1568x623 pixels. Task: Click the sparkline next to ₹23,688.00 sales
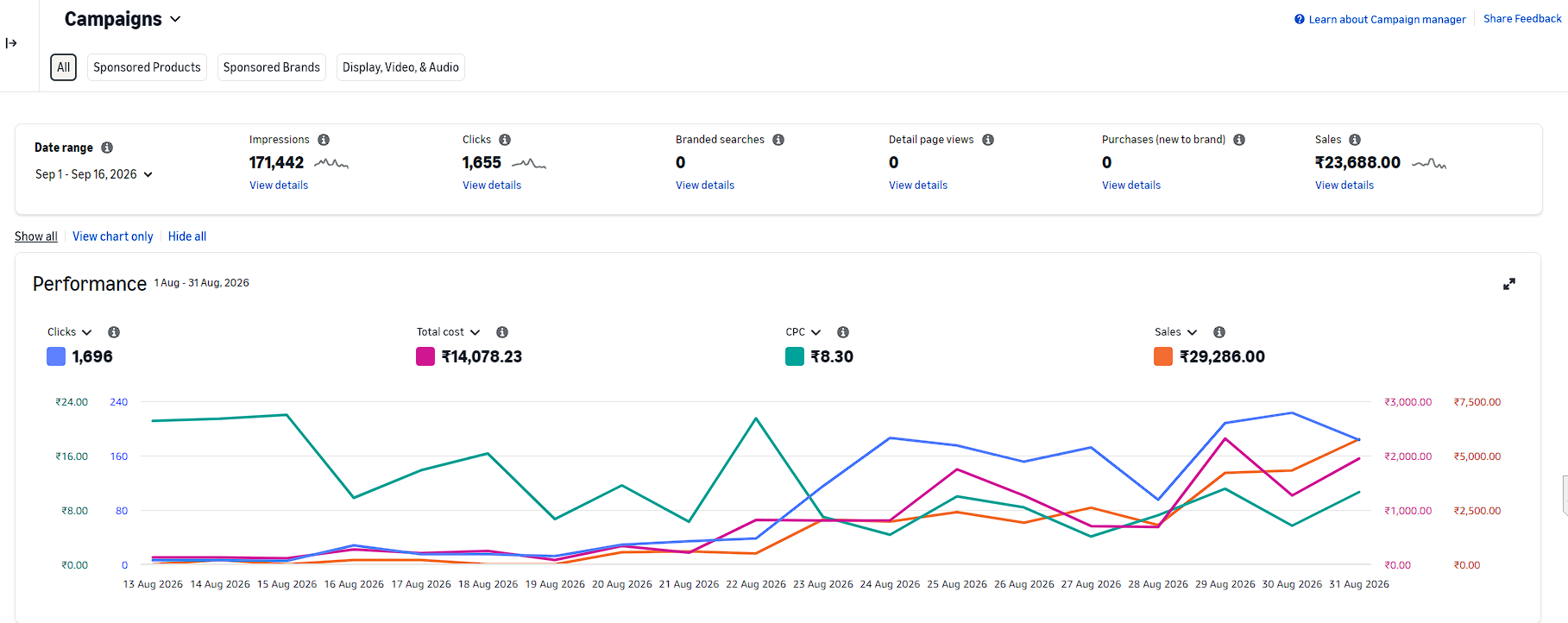[1429, 163]
